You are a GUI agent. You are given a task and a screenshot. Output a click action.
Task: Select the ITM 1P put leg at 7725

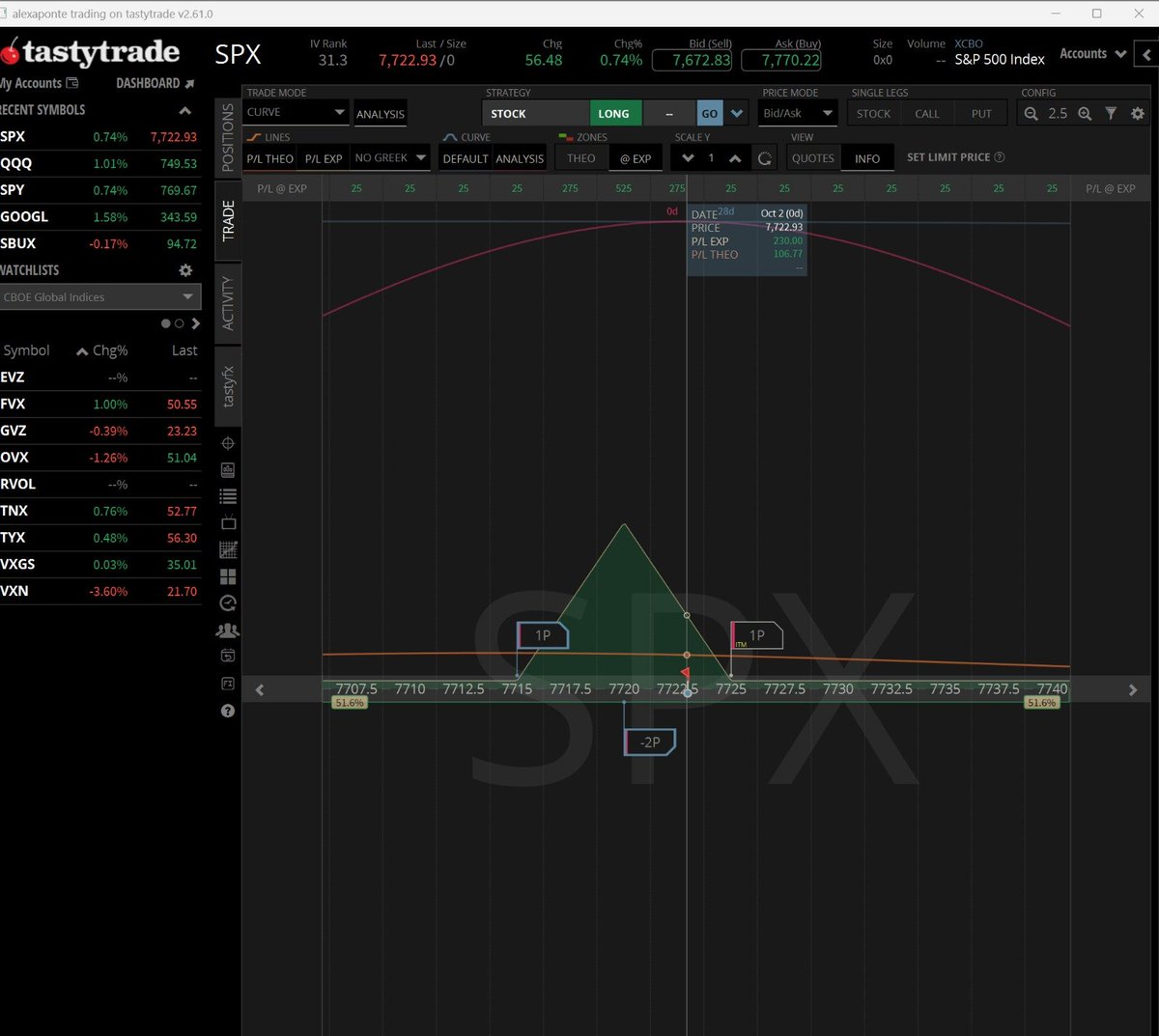point(756,635)
